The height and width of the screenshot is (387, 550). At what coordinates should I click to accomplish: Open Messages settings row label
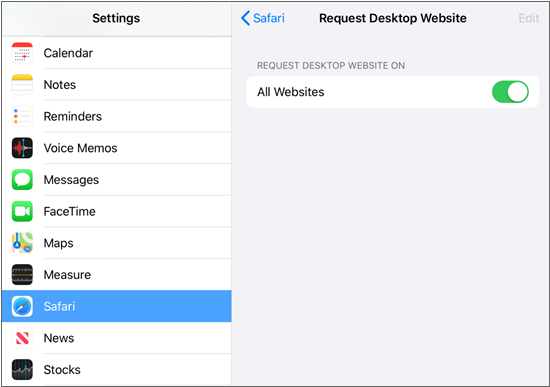[x=71, y=180]
